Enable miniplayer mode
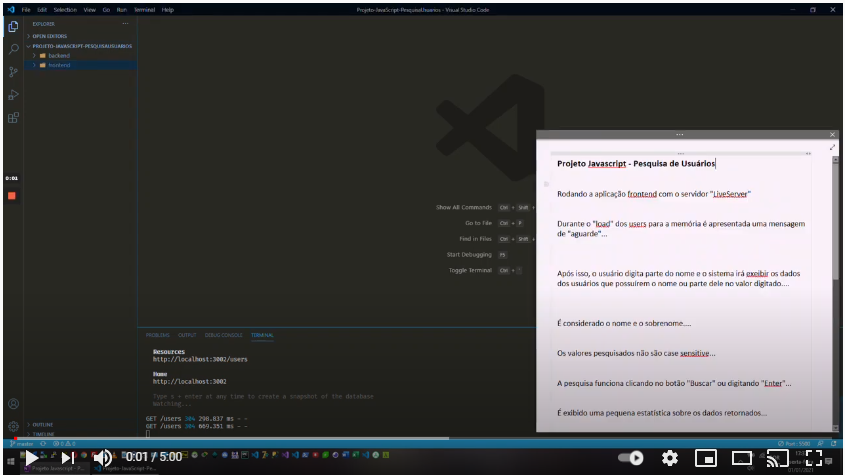Viewport: 845px width, 475px height. (705, 458)
